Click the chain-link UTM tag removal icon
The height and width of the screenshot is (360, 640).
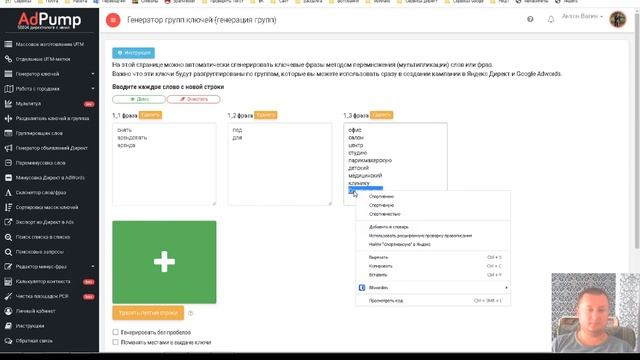(8, 59)
